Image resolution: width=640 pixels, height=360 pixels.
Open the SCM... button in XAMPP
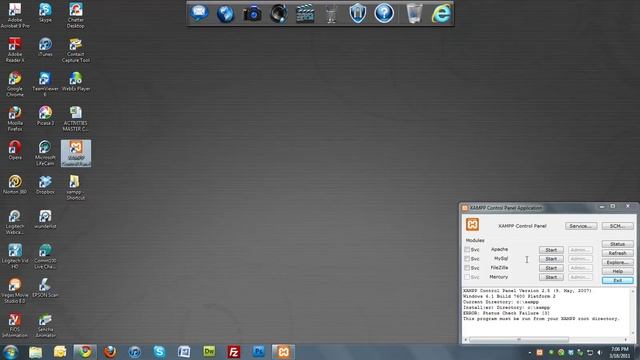click(x=617, y=226)
